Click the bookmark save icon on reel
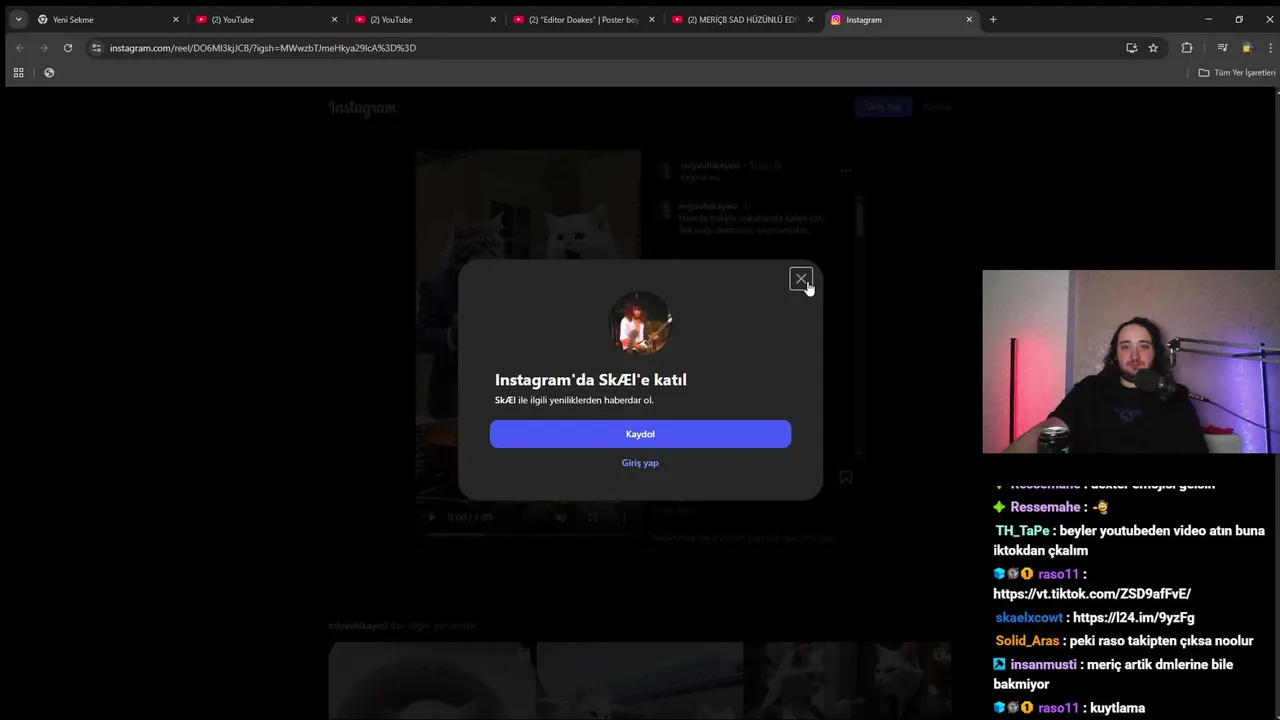Screen dimensions: 1280x720 pos(846,478)
